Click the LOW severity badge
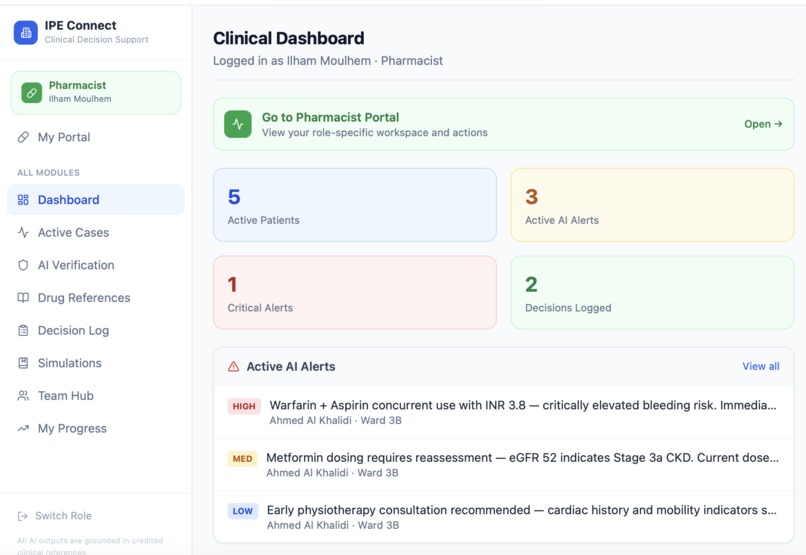 pyautogui.click(x=243, y=511)
